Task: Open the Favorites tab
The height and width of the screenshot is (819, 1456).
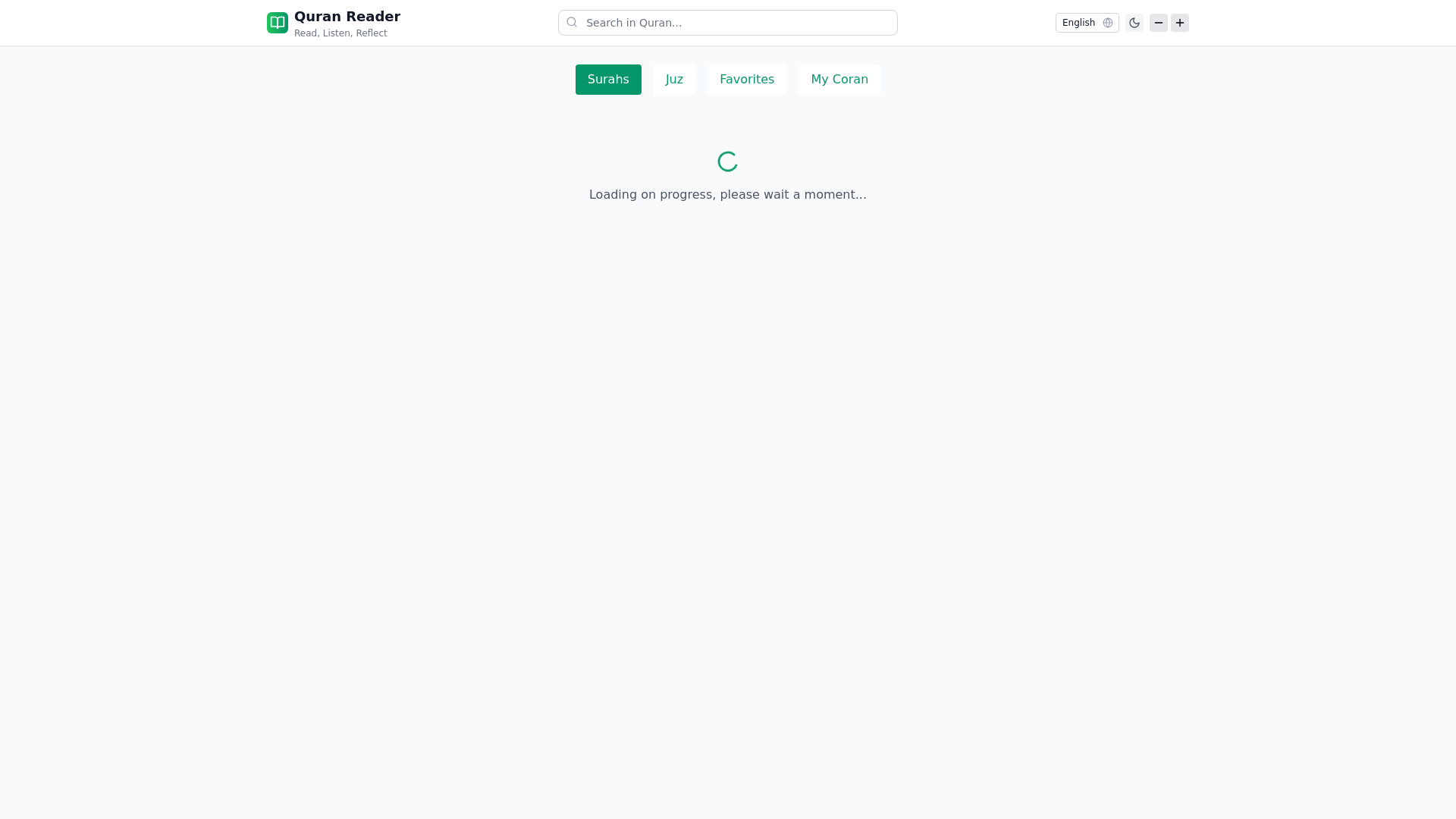Action: click(747, 80)
